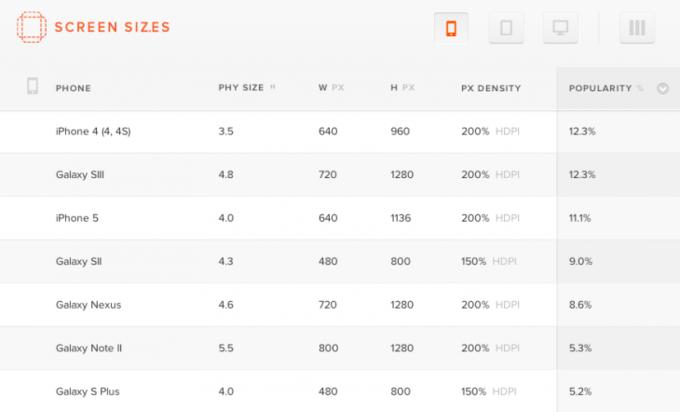Screen dimensions: 680x412
Task: Switch to the desktop monitor filter icon
Action: [x=560, y=28]
